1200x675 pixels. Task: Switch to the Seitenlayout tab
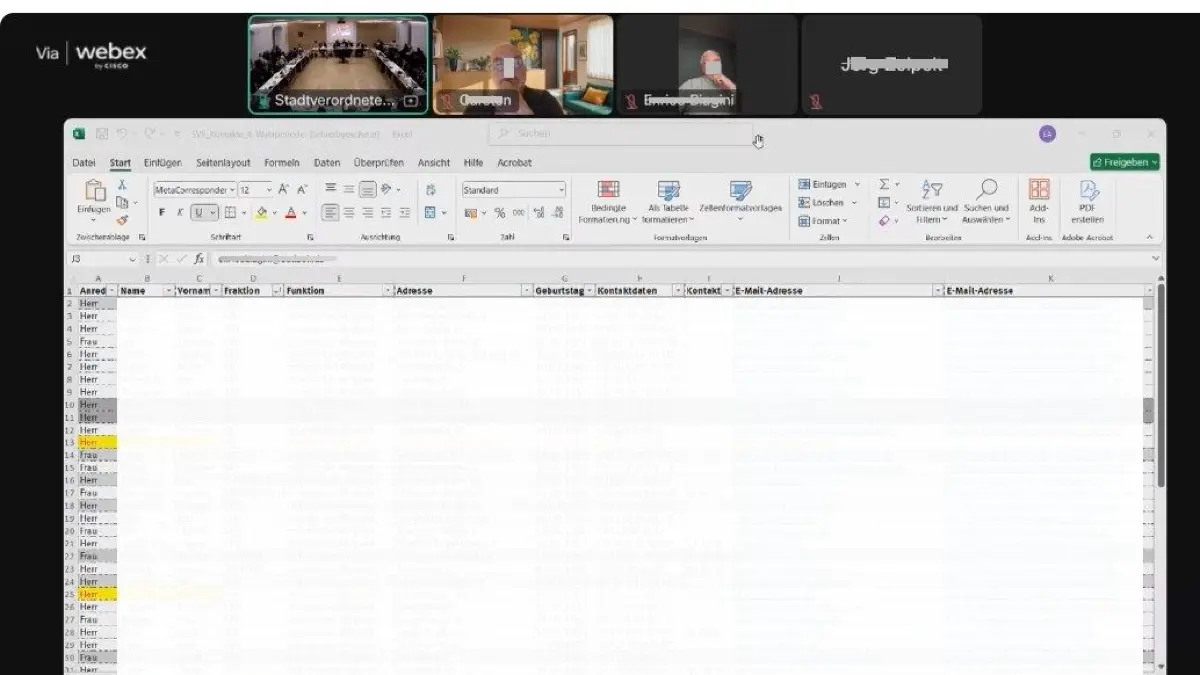(x=225, y=163)
